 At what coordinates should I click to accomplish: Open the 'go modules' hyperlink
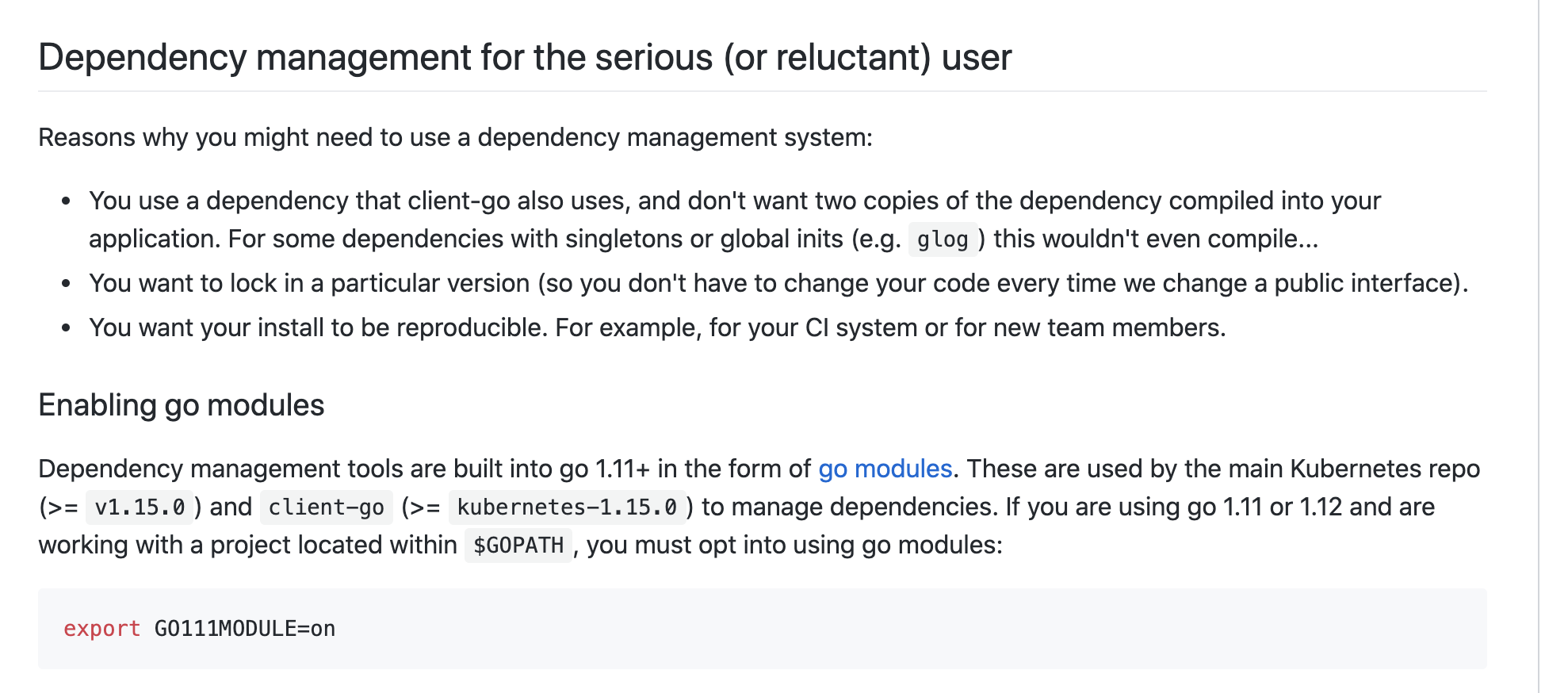pyautogui.click(x=885, y=469)
